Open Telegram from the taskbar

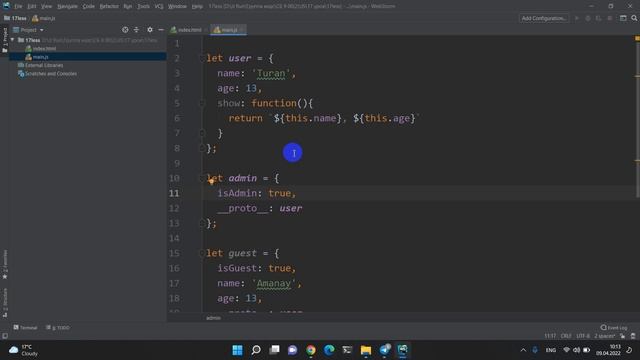point(384,350)
